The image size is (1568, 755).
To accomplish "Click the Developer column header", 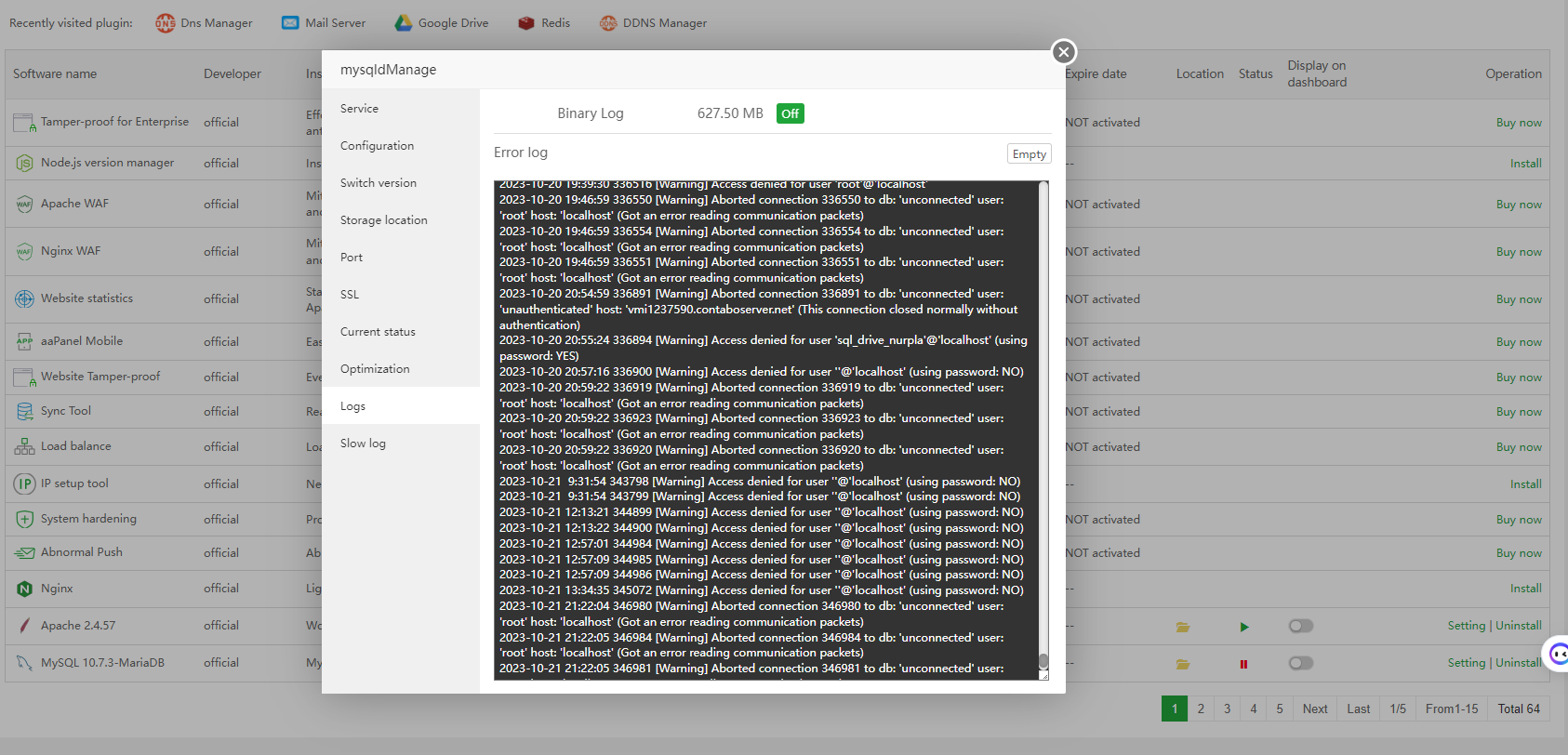I will tap(233, 74).
